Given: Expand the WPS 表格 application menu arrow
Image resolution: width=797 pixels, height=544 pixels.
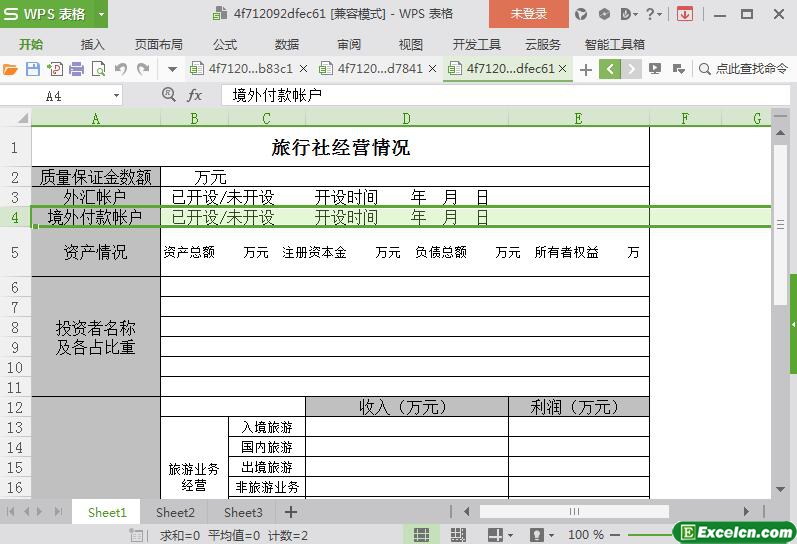Looking at the screenshot, I should pyautogui.click(x=101, y=14).
